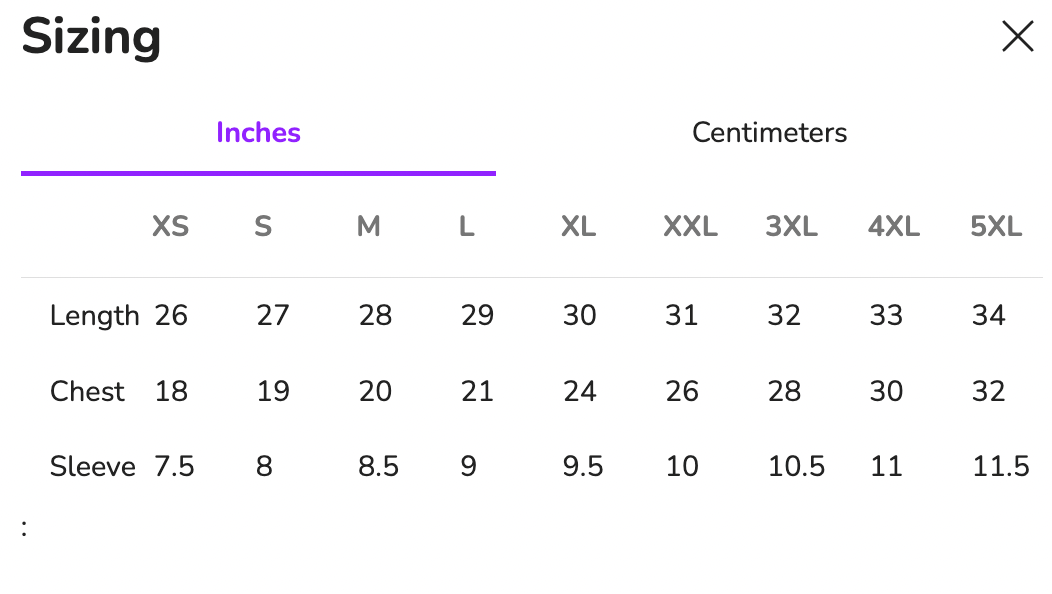Select the 4XL size column header
Screen dimensions: 1052x594
point(893,227)
